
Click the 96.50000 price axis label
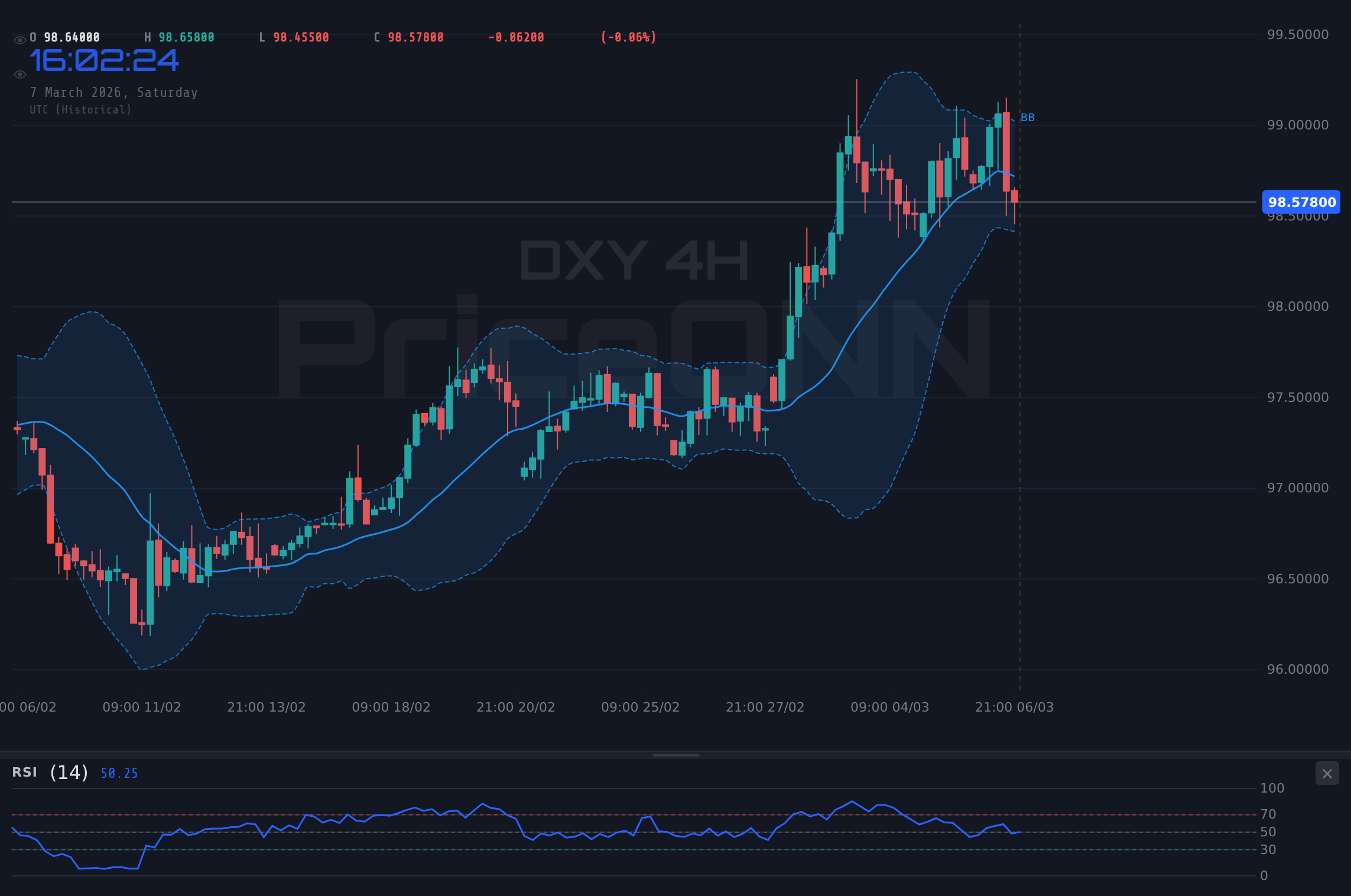tap(1298, 579)
